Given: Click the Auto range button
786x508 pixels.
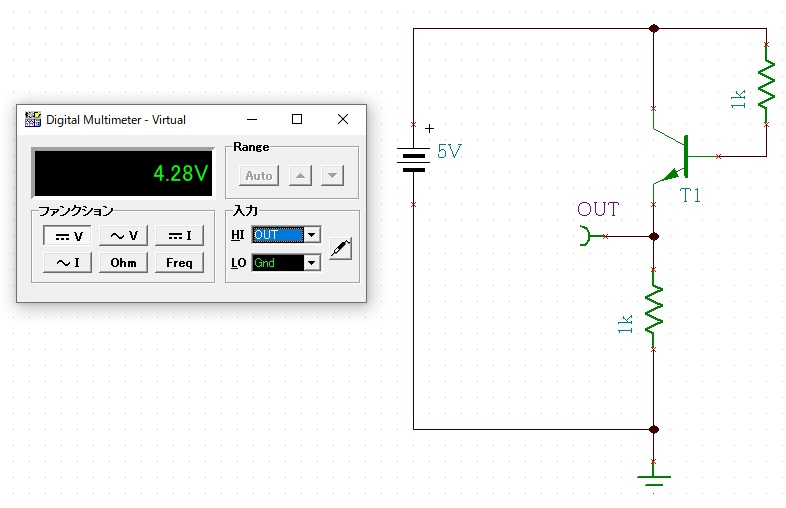Looking at the screenshot, I should 259,176.
